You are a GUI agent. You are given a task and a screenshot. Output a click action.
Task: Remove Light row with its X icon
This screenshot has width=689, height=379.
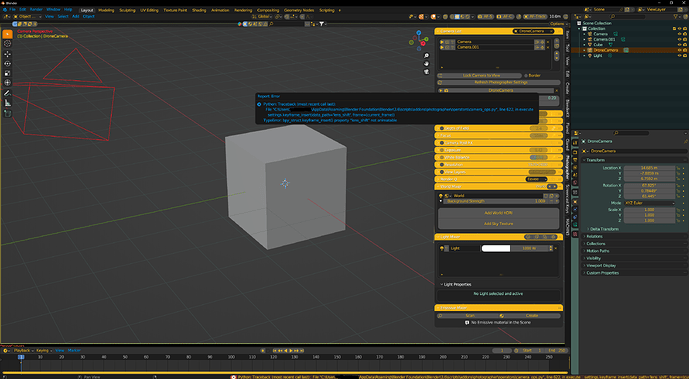[556, 248]
